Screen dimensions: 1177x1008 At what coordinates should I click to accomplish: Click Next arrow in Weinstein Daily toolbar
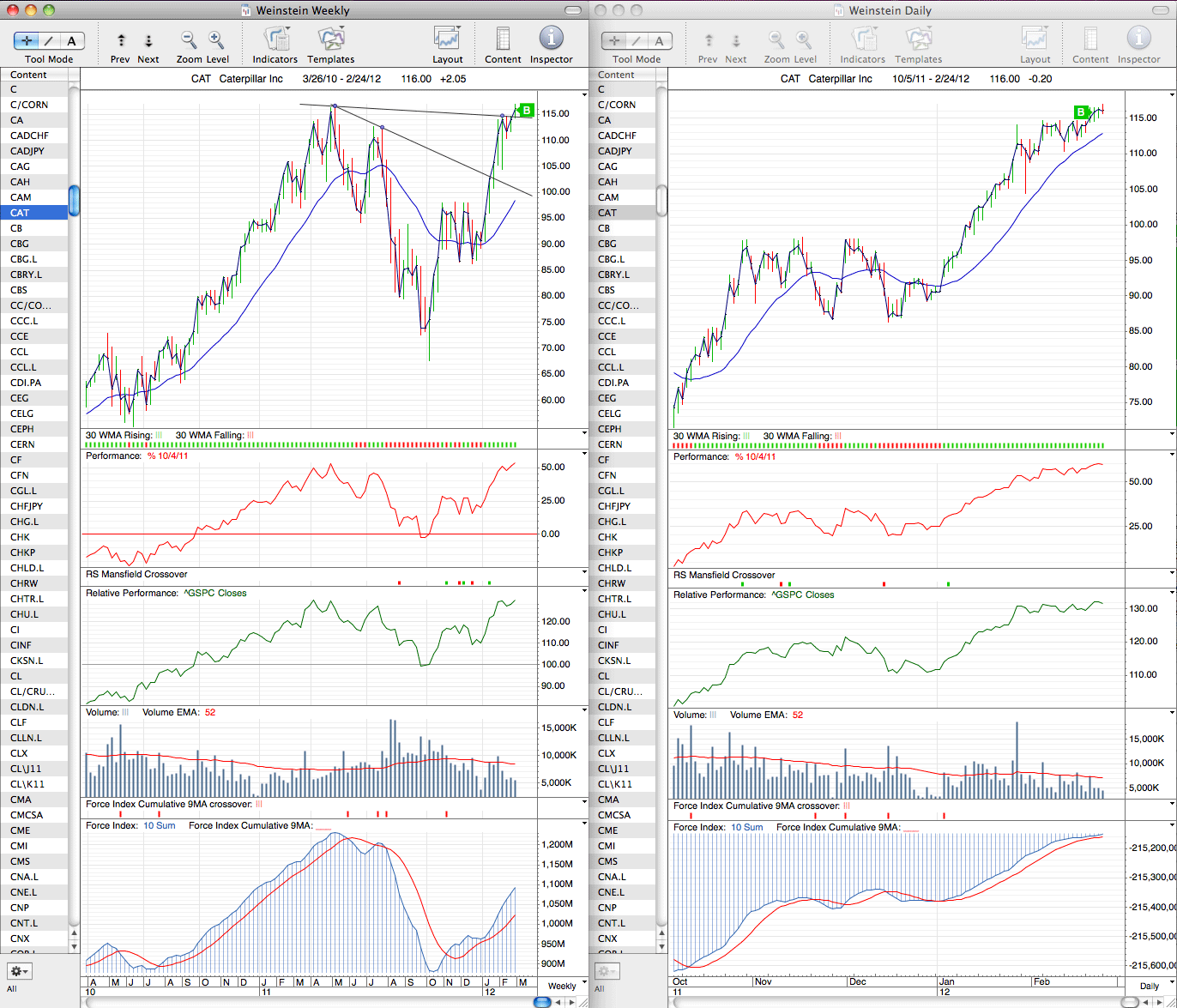point(735,40)
